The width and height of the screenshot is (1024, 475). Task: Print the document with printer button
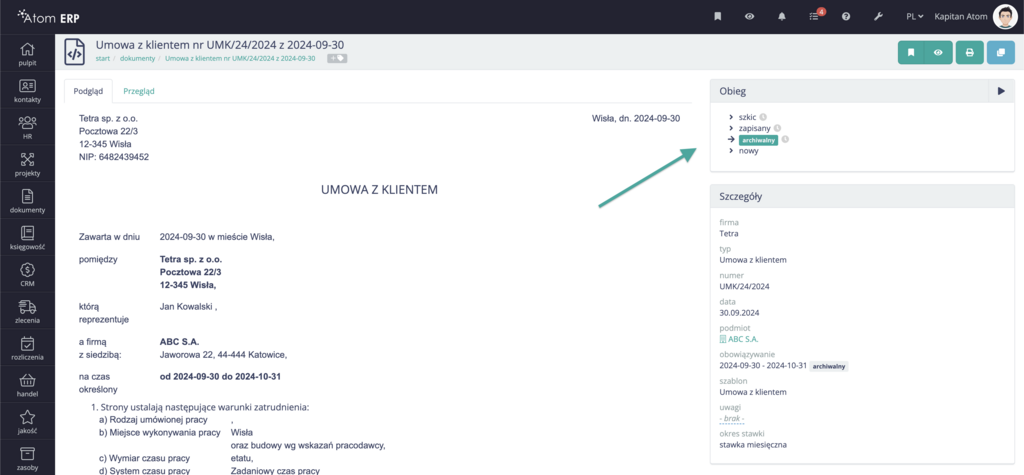point(970,52)
